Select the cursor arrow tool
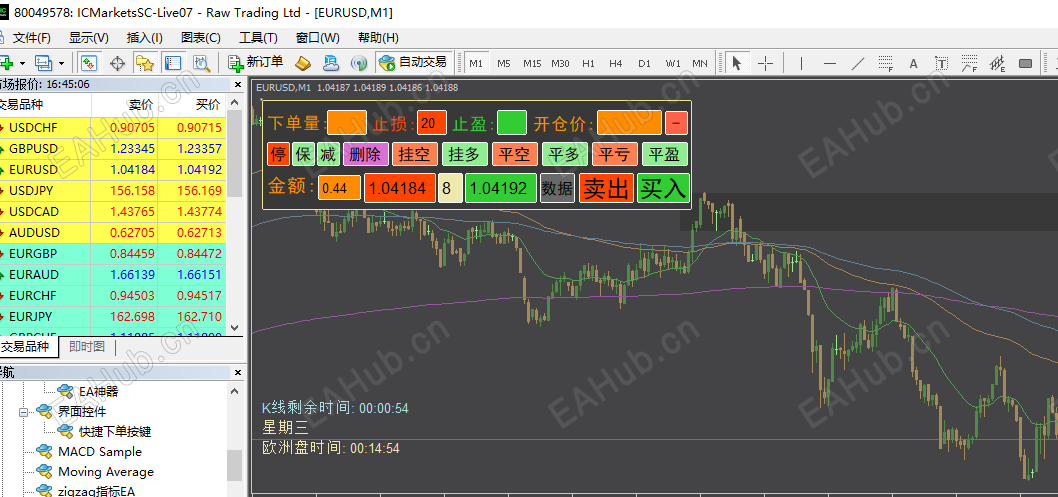The height and width of the screenshot is (497, 1058). coord(737,63)
